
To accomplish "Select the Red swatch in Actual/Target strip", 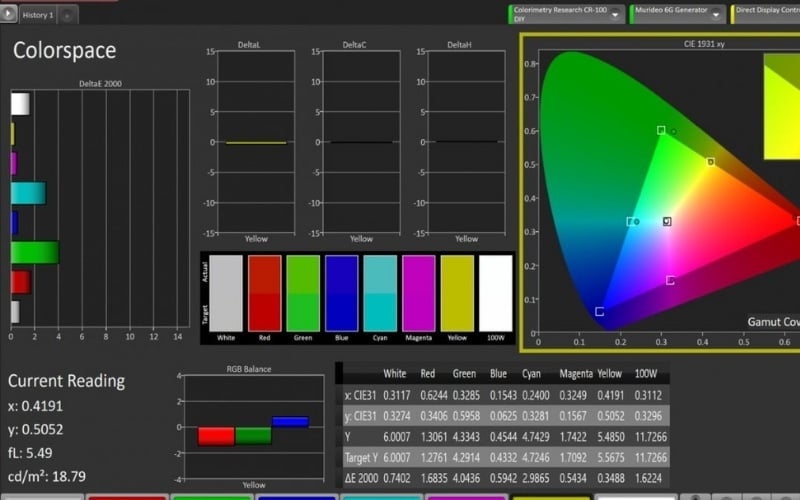I will [x=264, y=293].
